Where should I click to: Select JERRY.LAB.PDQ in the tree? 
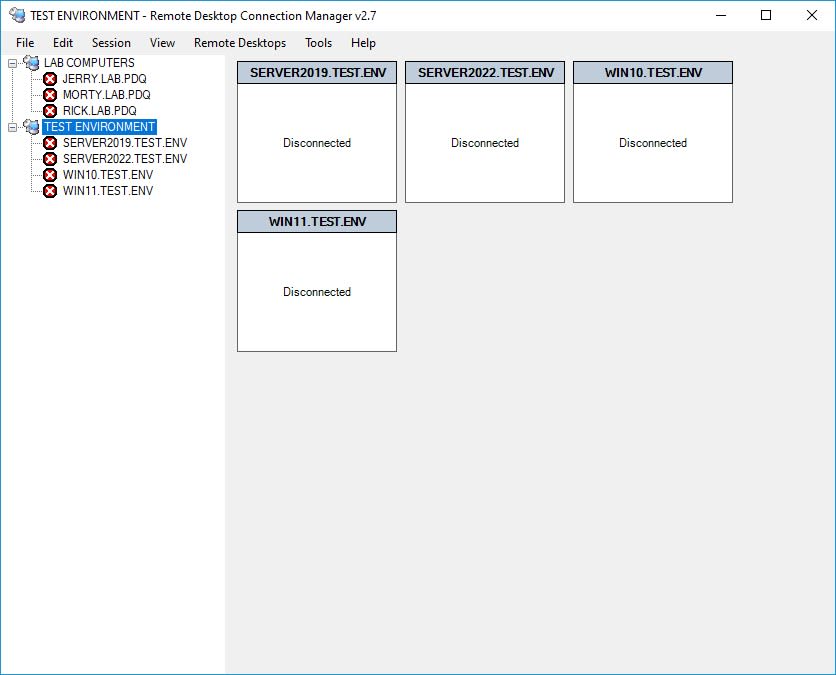[x=104, y=79]
